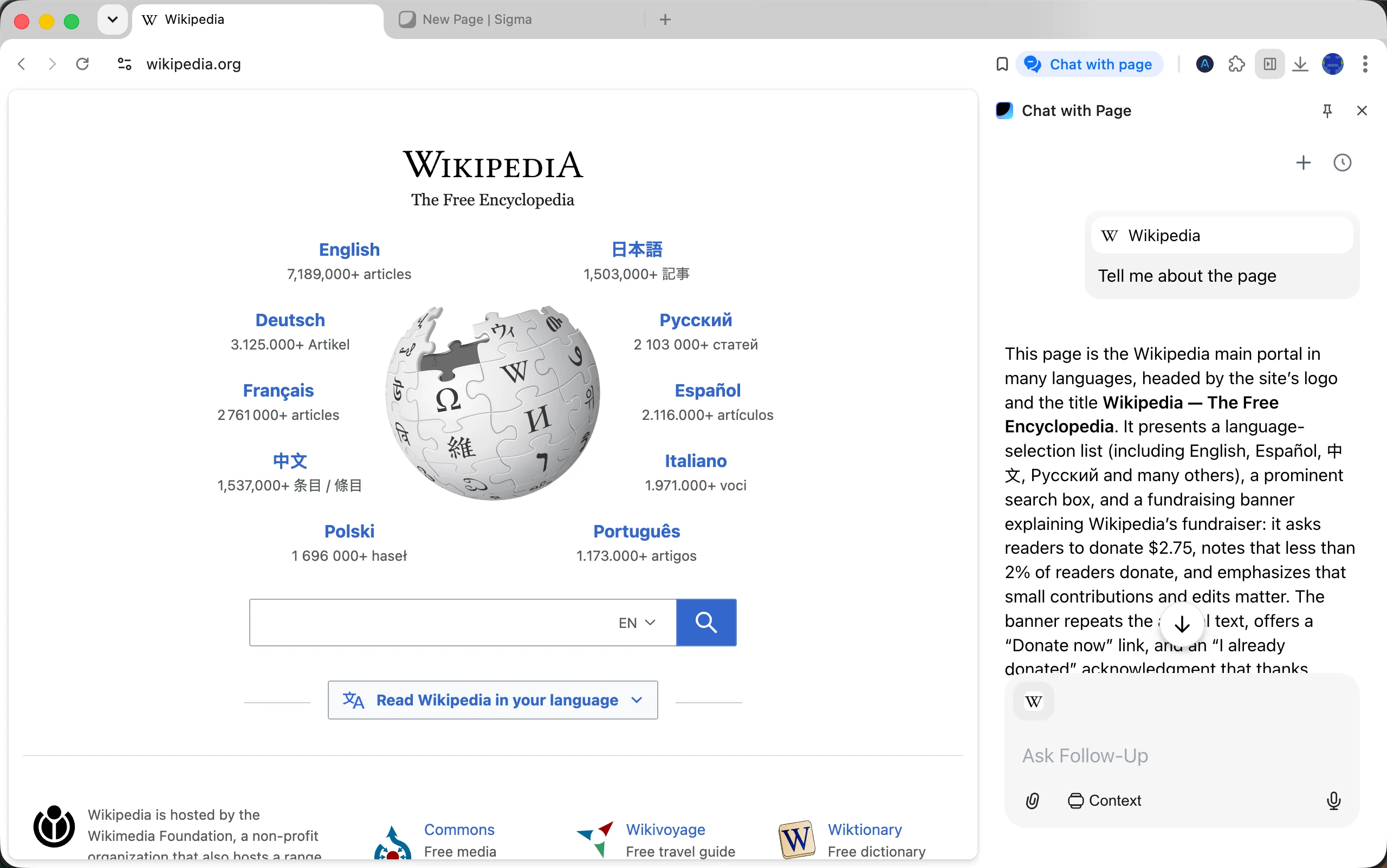
Task: Open the English Wikipedia link
Action: pos(349,250)
